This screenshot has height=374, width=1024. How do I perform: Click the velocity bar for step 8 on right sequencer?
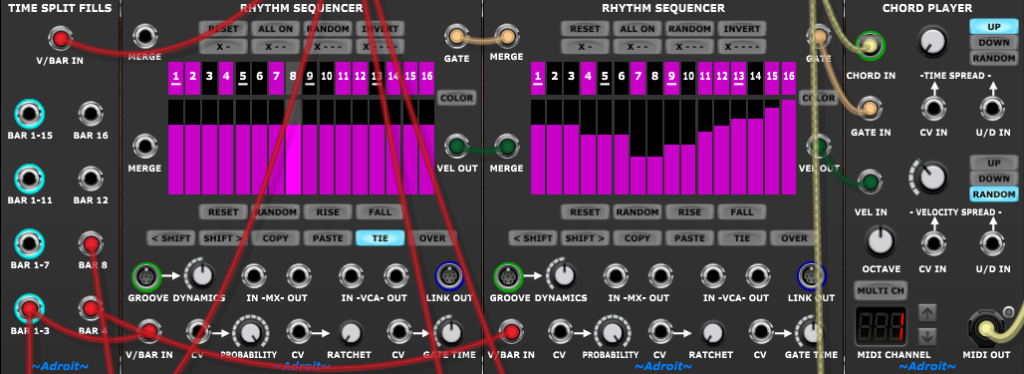pos(654,148)
